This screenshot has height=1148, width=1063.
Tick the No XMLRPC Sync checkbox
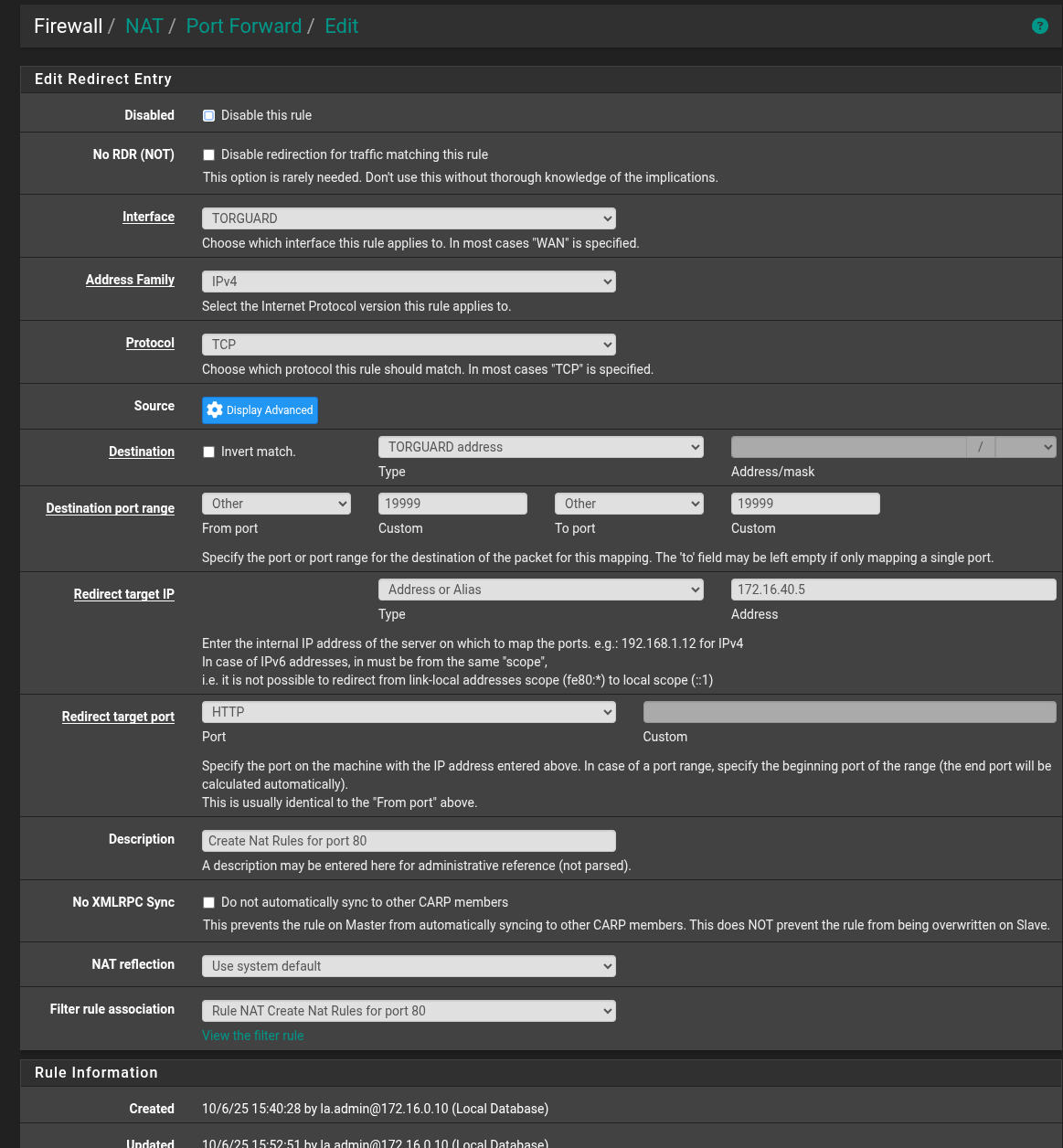[x=208, y=903]
